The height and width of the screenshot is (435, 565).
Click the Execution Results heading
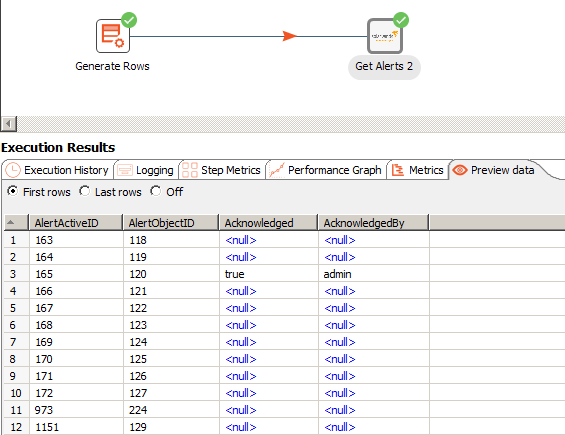58,147
